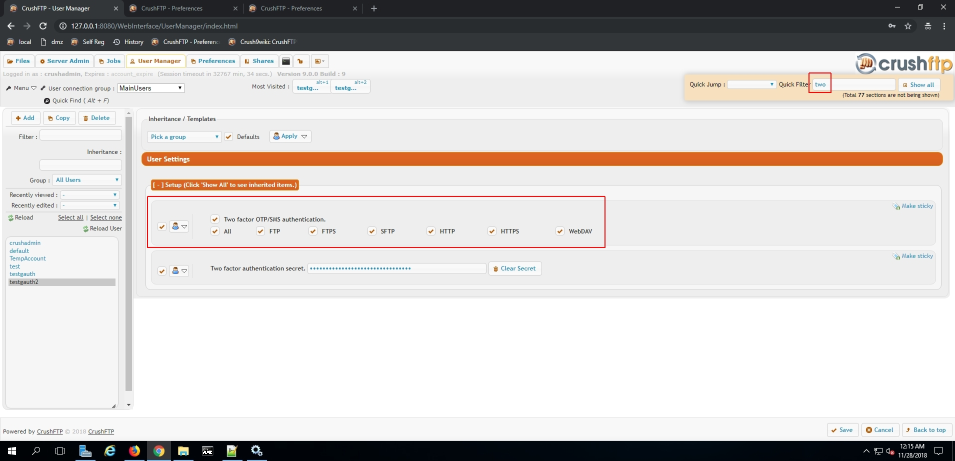955x461 pixels.
Task: Open File Explorer from the taskbar
Action: coord(183,451)
